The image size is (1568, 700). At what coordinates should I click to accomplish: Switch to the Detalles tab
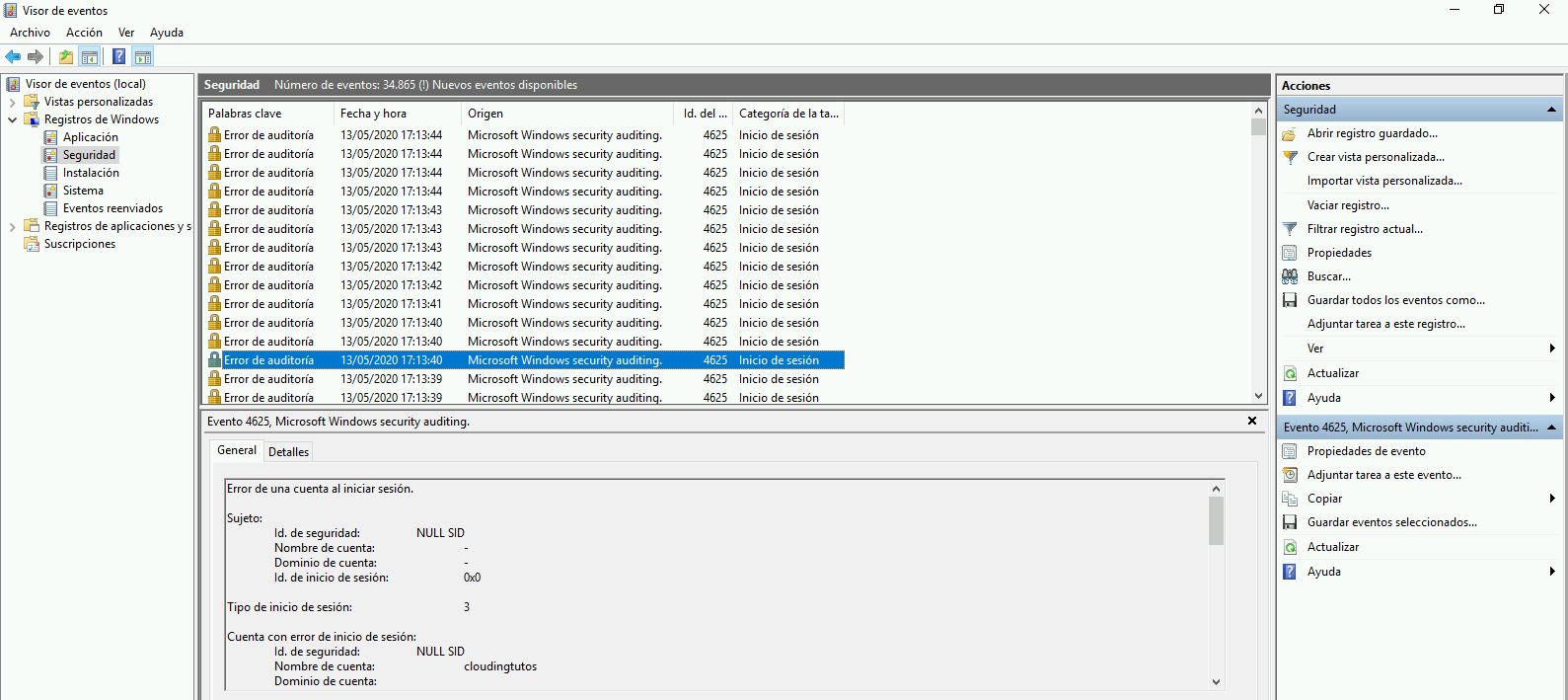(288, 452)
